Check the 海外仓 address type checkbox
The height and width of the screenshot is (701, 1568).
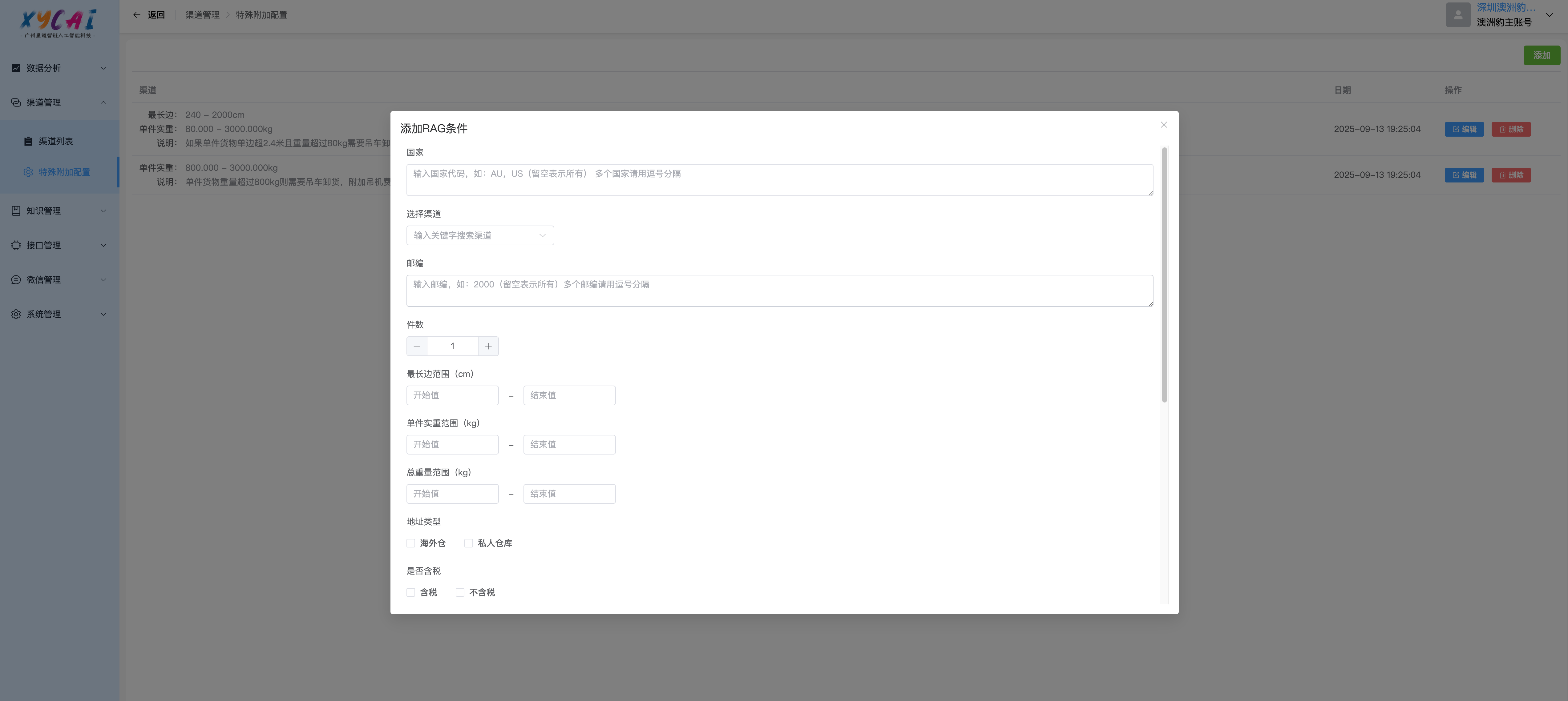click(411, 543)
